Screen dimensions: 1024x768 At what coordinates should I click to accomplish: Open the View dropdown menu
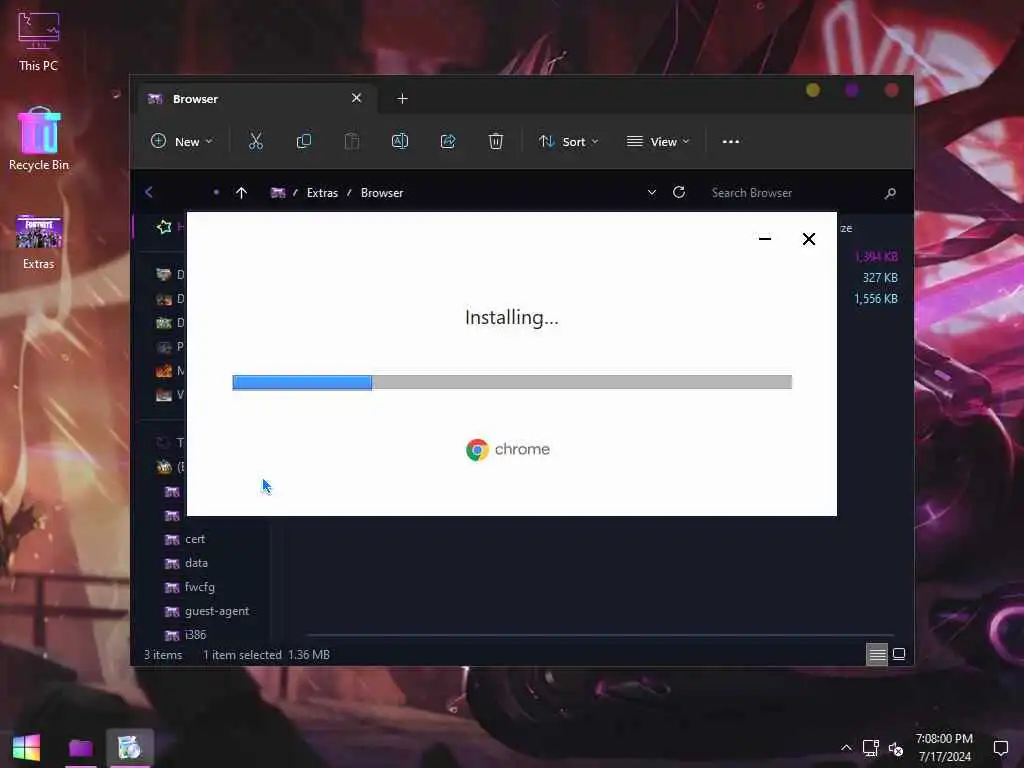(x=658, y=142)
